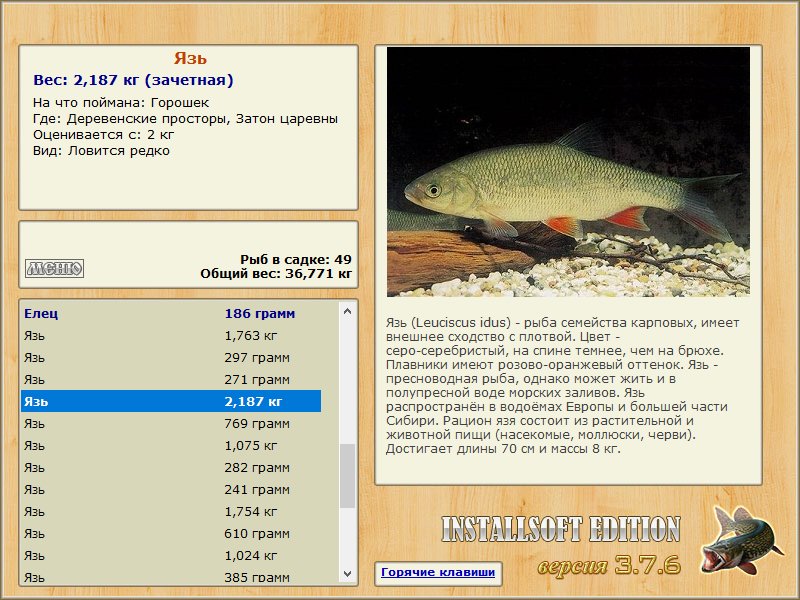Image resolution: width=800 pixels, height=600 pixels.
Task: Select the Язь 271 грамм row
Action: click(171, 380)
